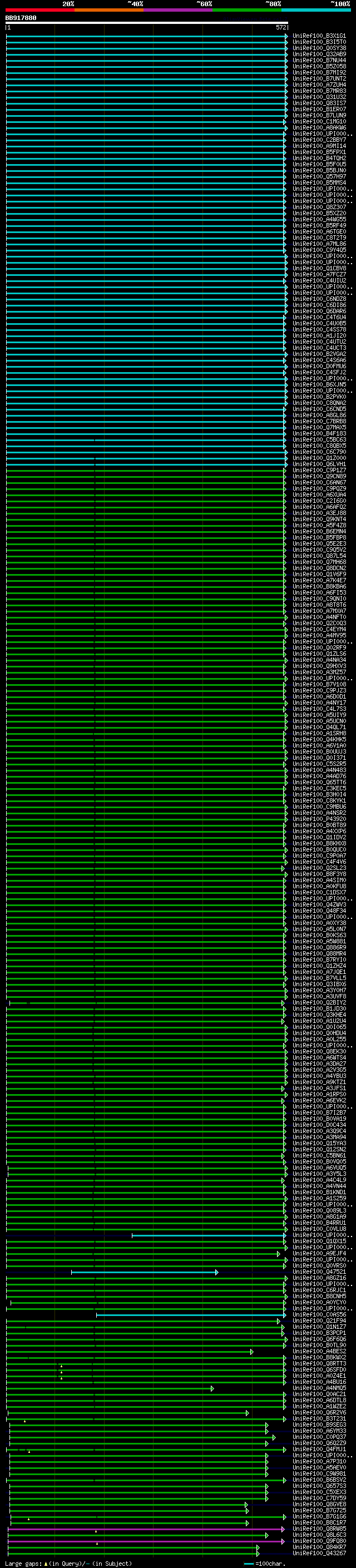Image resolution: width=356 pixels, height=1568 pixels.
Task: Select the UniRef100_B8KHX8 entry
Action: click(319, 844)
